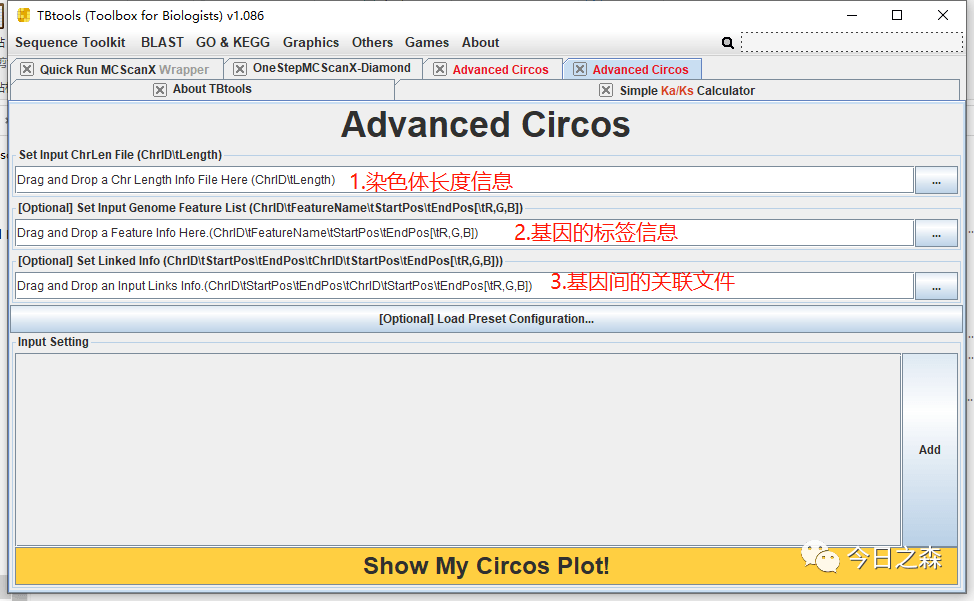Image resolution: width=974 pixels, height=601 pixels.
Task: Select the active Advanced Circos tab
Action: click(x=640, y=70)
